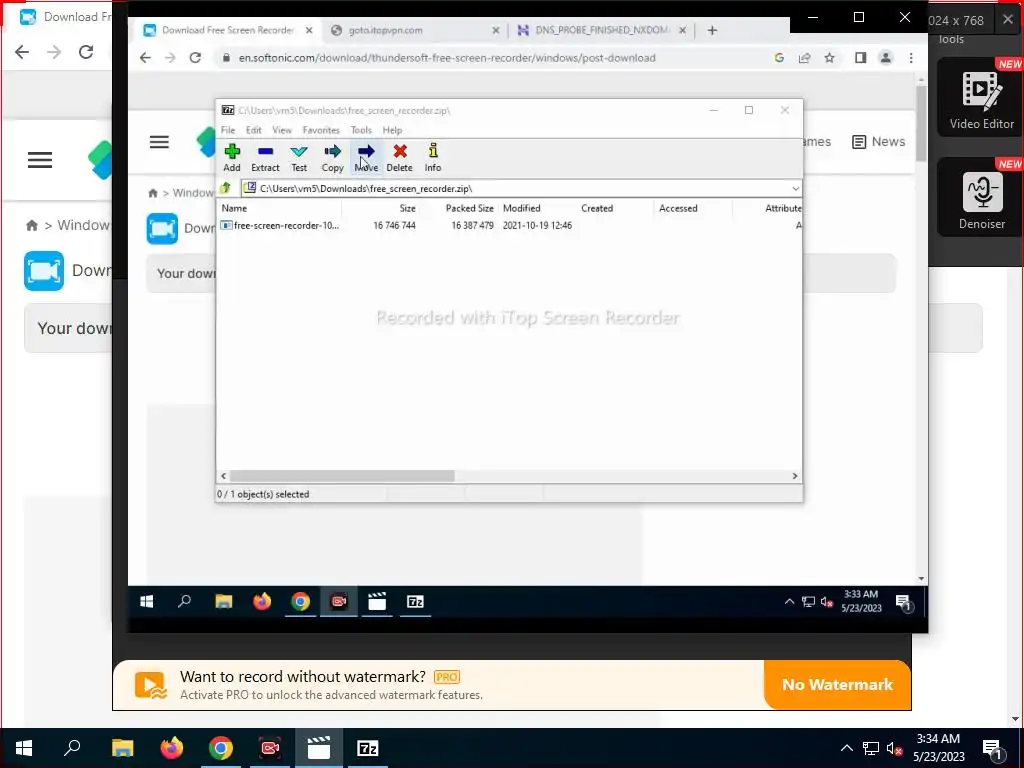The height and width of the screenshot is (768, 1024).
Task: Open a new tab in recorded Chrome
Action: (712, 30)
